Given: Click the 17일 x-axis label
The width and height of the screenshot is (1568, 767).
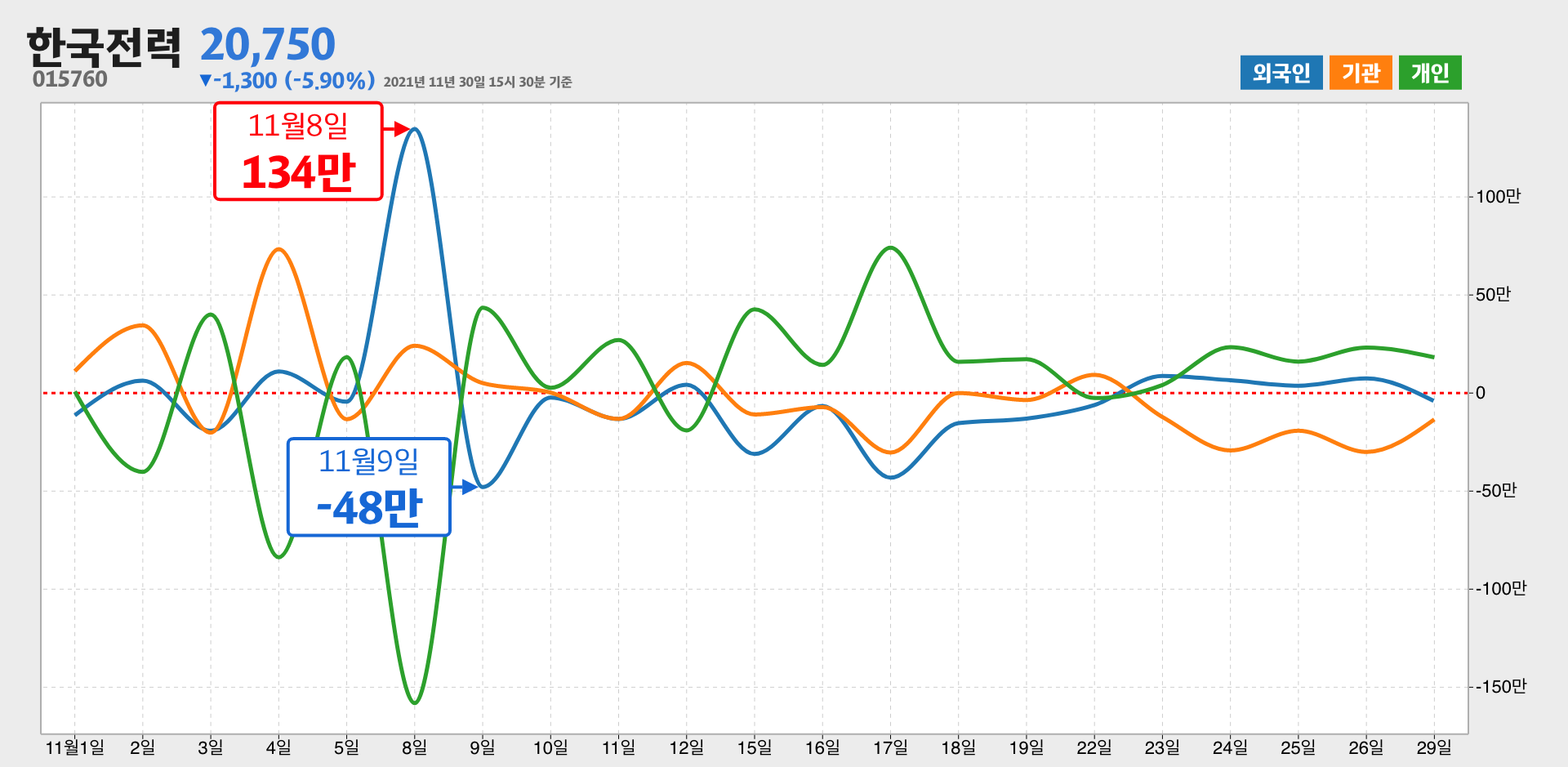Looking at the screenshot, I should coord(890,747).
